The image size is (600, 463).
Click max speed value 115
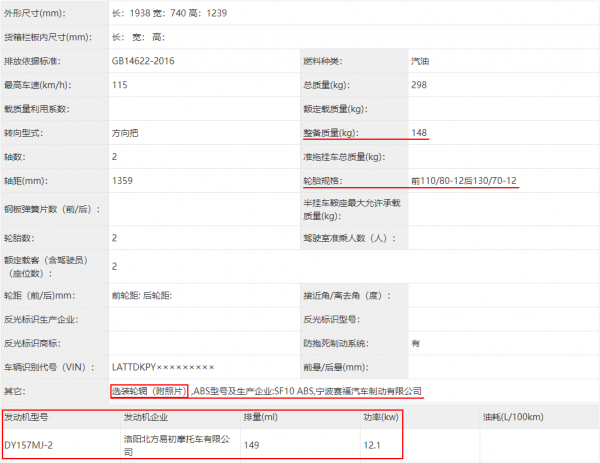119,85
